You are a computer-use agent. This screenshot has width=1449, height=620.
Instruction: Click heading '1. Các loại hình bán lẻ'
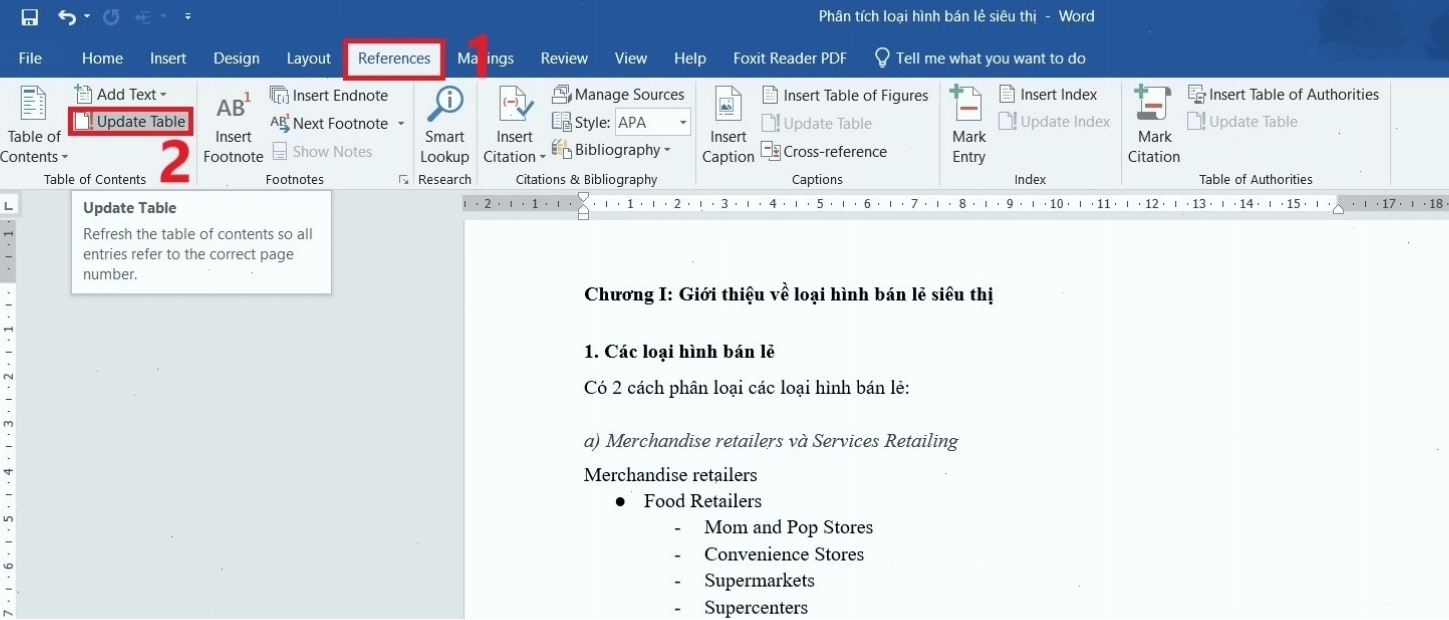coord(679,352)
